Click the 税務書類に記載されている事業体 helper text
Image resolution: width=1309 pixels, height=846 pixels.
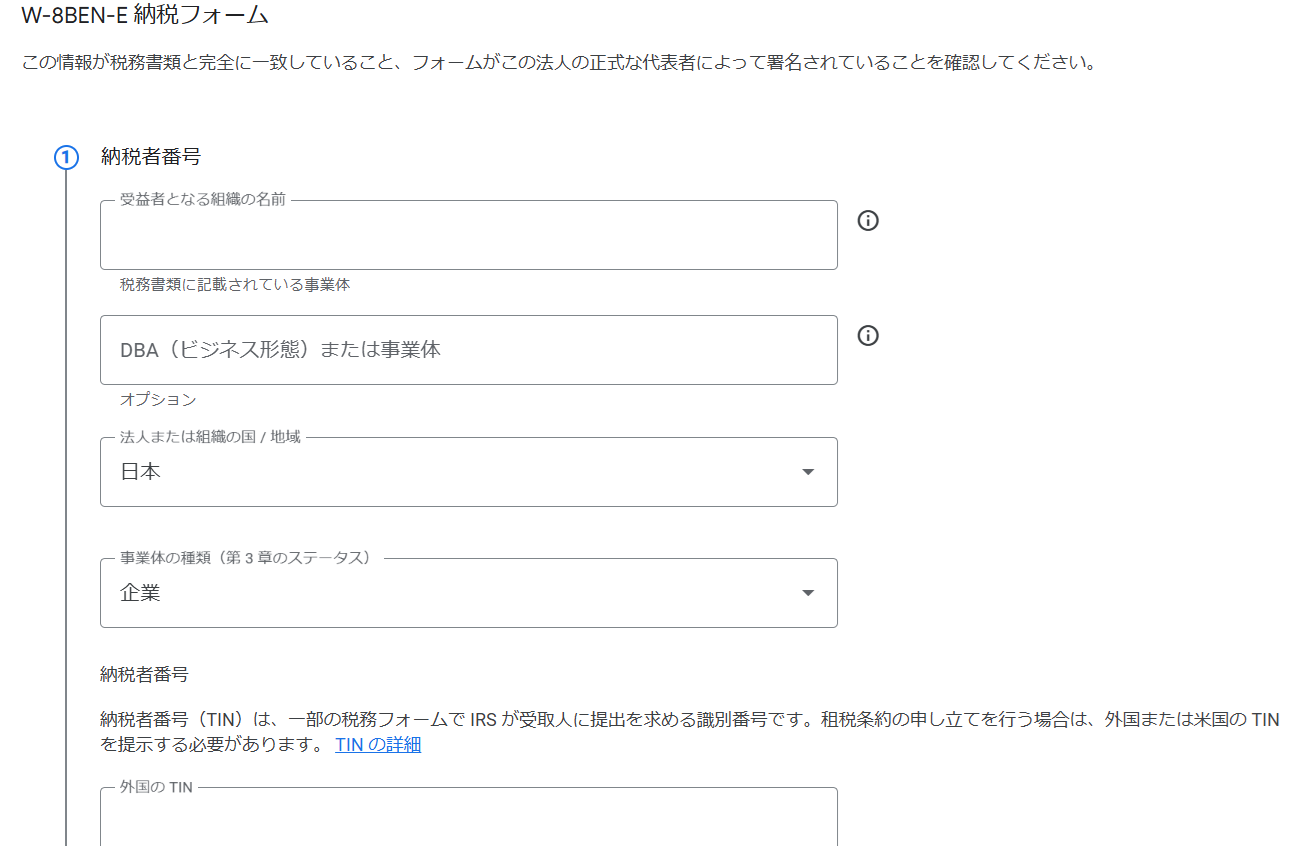[235, 285]
